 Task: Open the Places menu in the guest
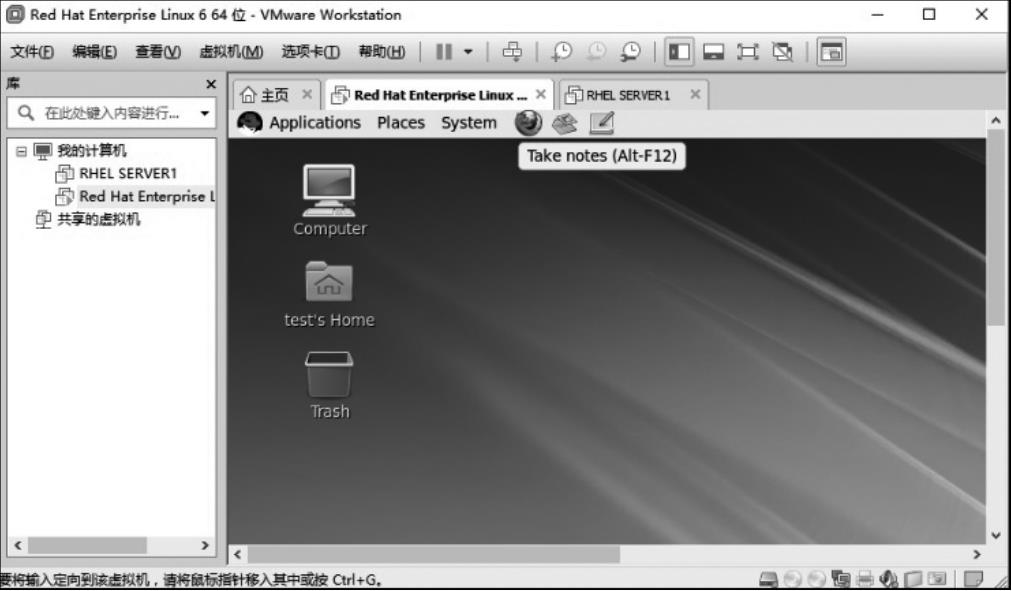tap(401, 123)
